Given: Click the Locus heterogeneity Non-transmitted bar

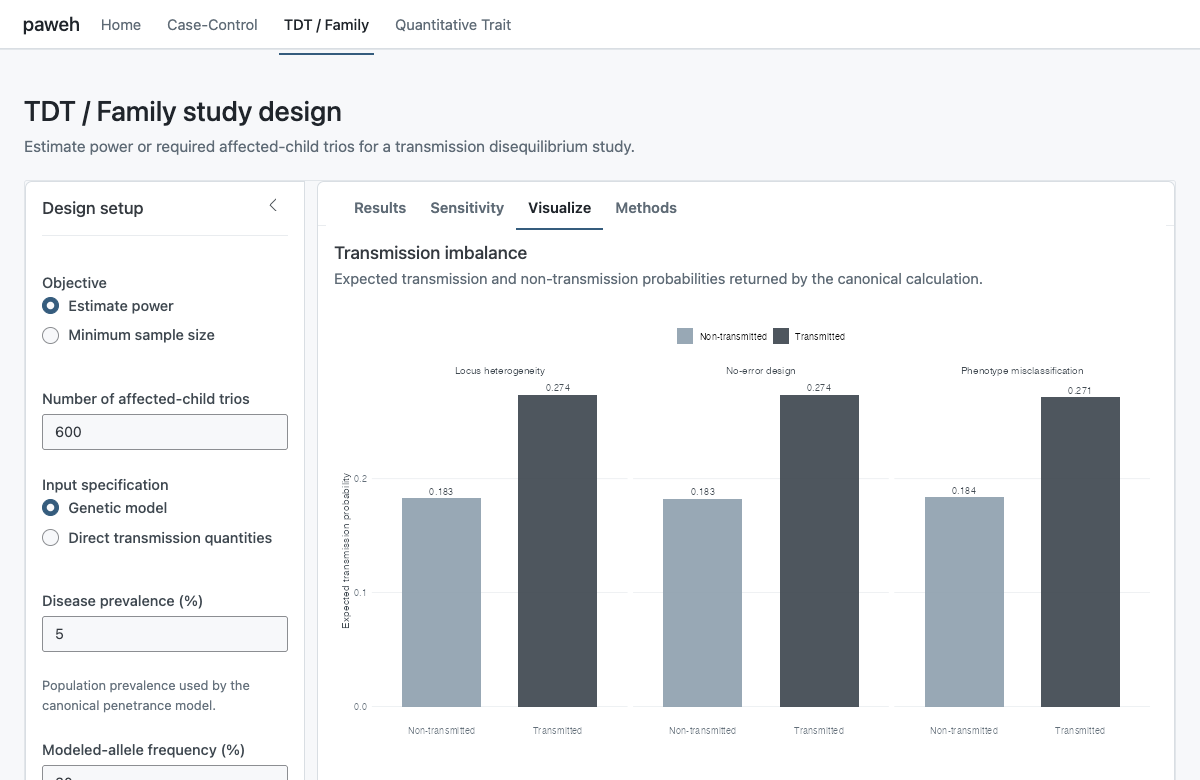Looking at the screenshot, I should coord(441,603).
